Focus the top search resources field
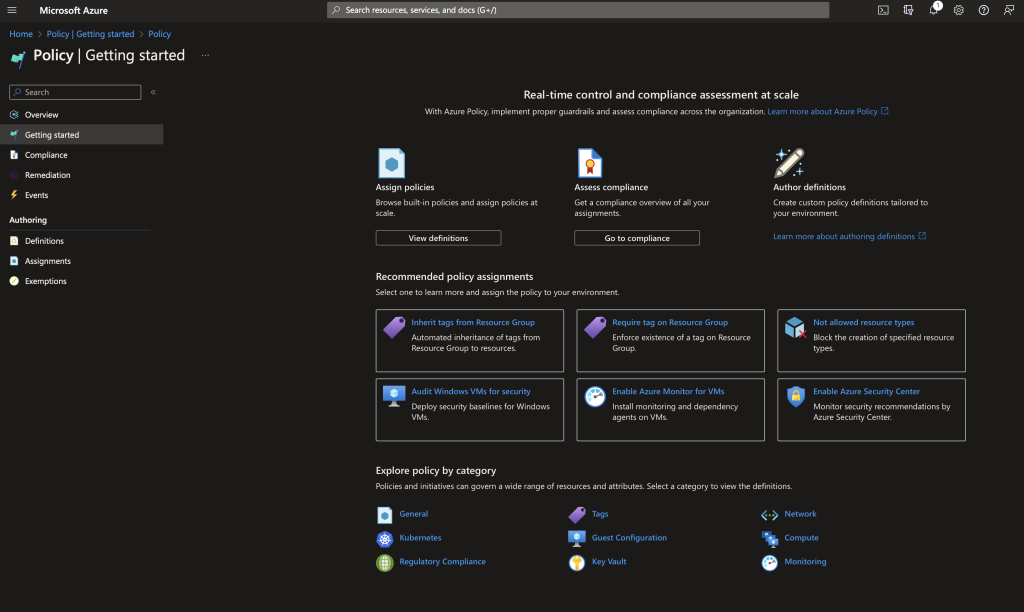 (x=578, y=10)
